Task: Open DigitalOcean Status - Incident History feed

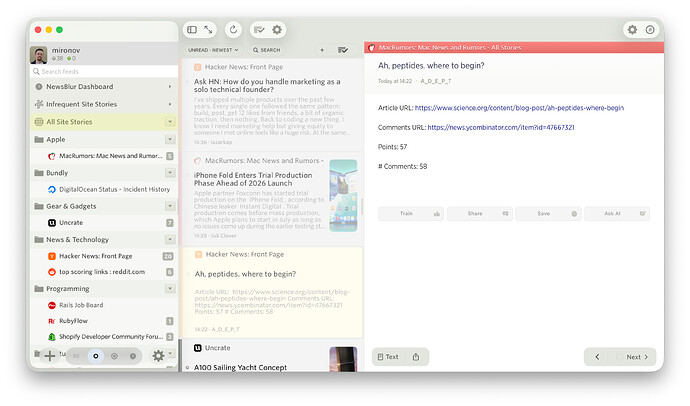Action: pyautogui.click(x=104, y=189)
